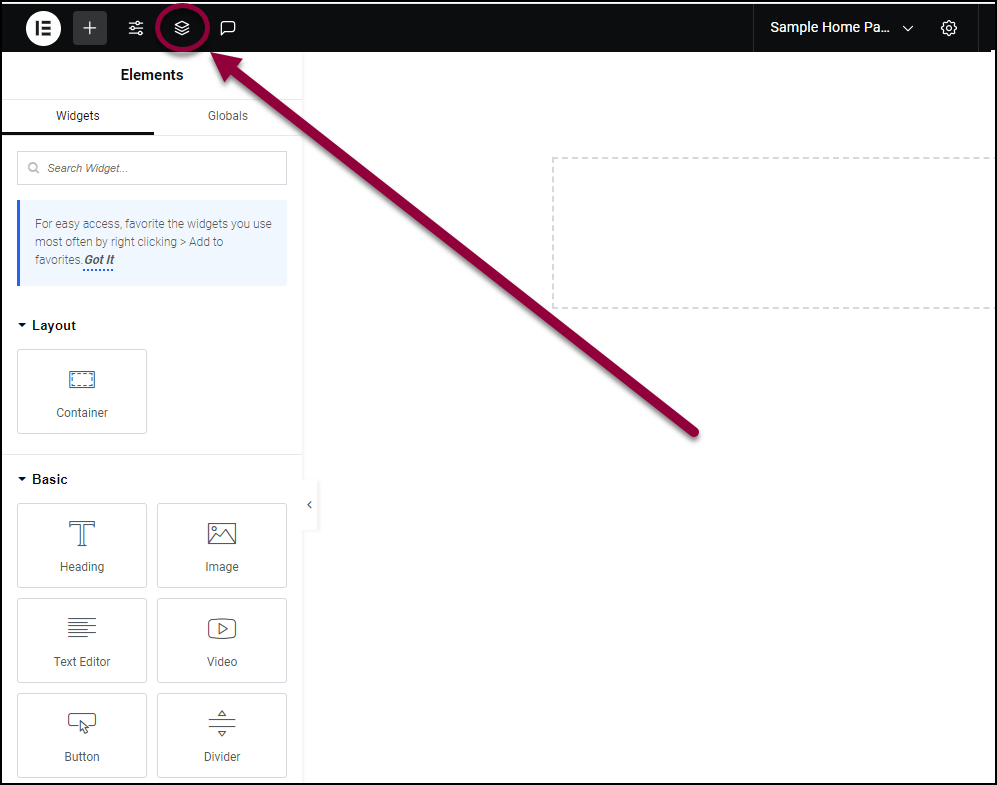Open the Structure layers icon
This screenshot has width=997, height=785.
(182, 28)
